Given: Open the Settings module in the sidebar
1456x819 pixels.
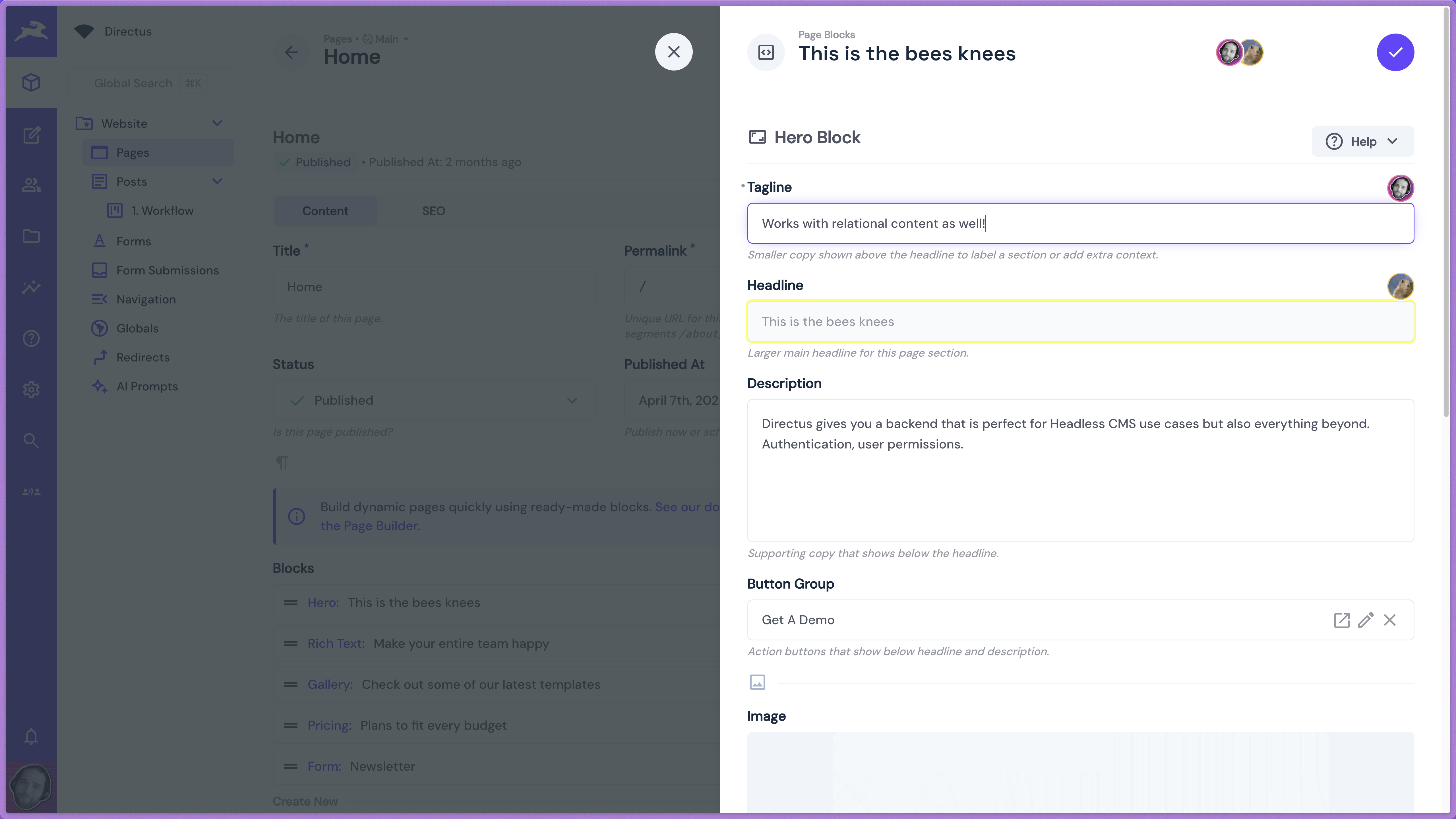Looking at the screenshot, I should click(30, 389).
